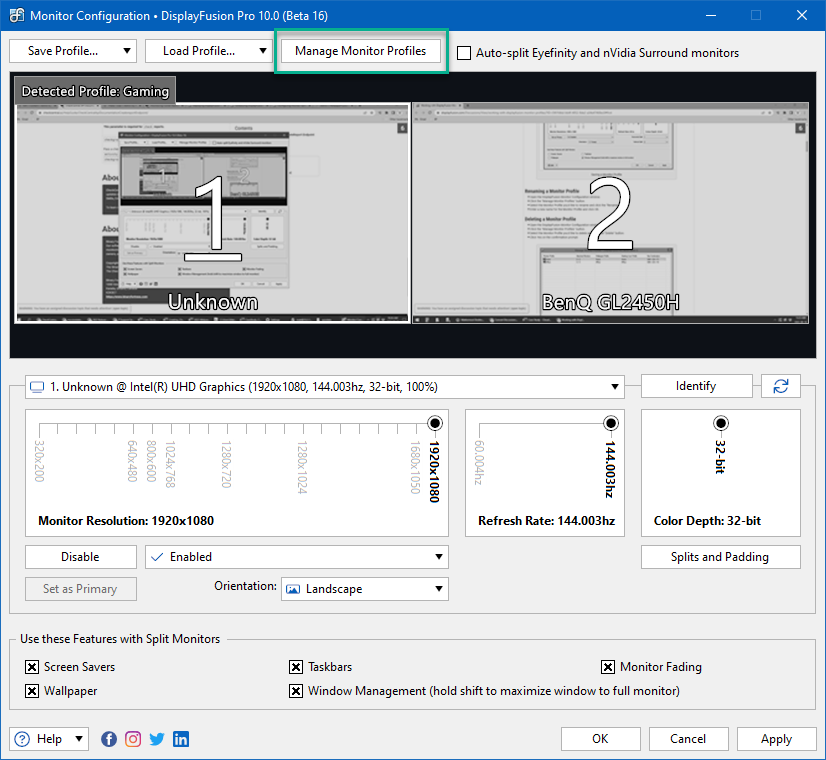Minimize the Monitor Configuration window
This screenshot has height=760, width=826.
point(711,15)
